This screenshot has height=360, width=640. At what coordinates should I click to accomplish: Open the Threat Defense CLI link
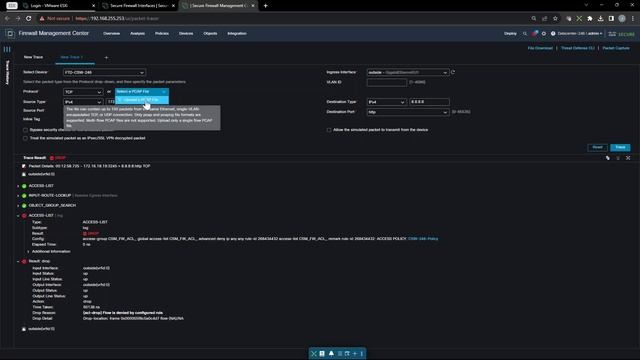578,48
